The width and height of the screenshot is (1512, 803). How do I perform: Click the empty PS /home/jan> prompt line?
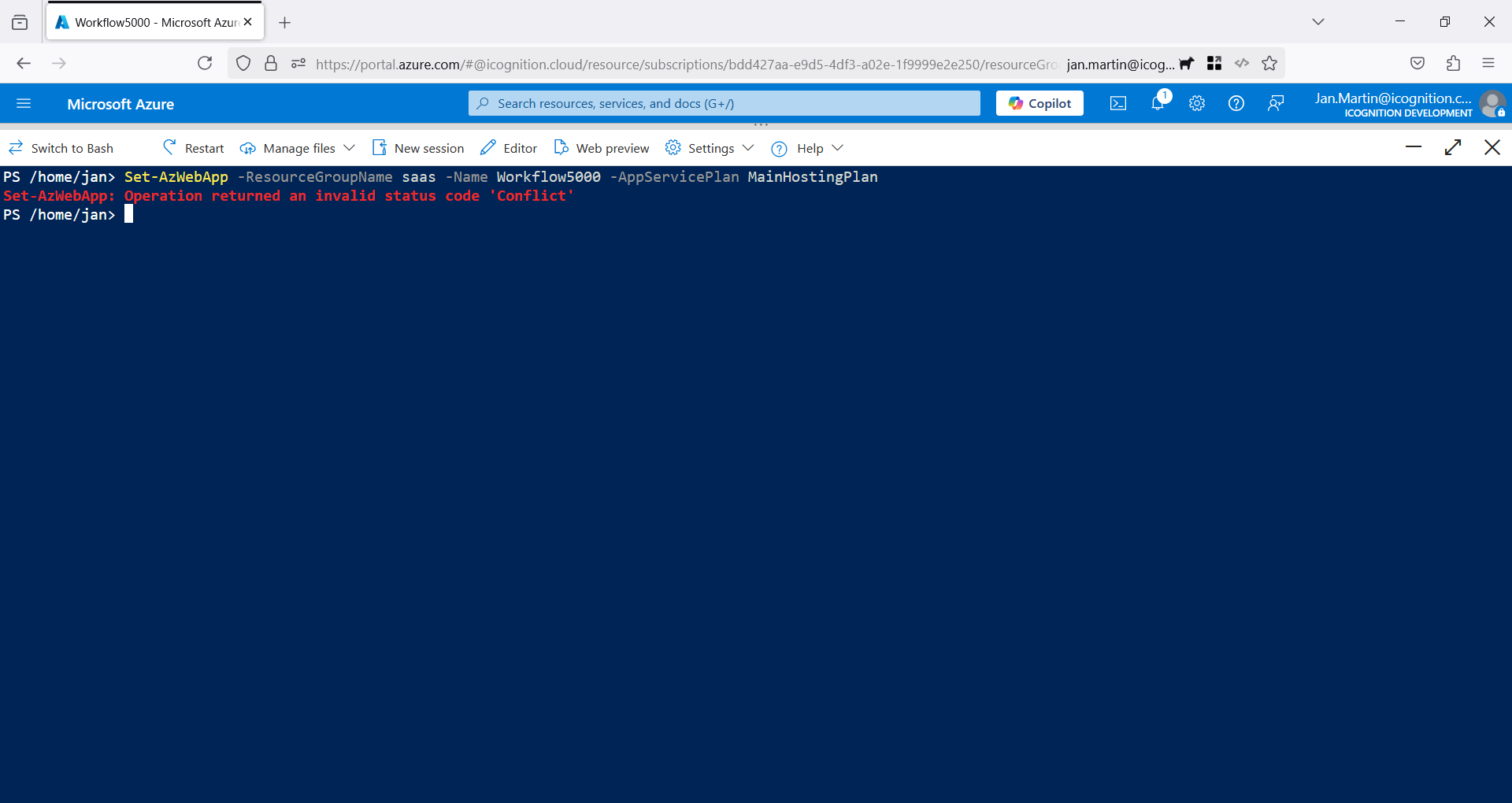(x=68, y=215)
